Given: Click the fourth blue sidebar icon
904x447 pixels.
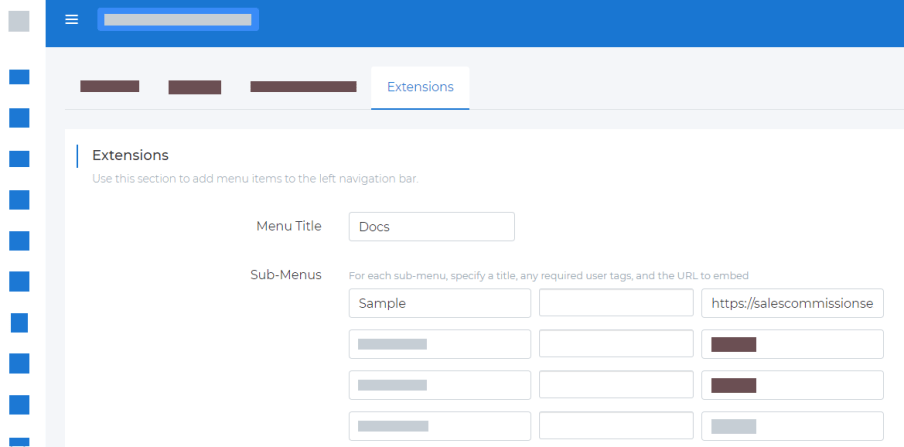Looking at the screenshot, I should pos(19,199).
